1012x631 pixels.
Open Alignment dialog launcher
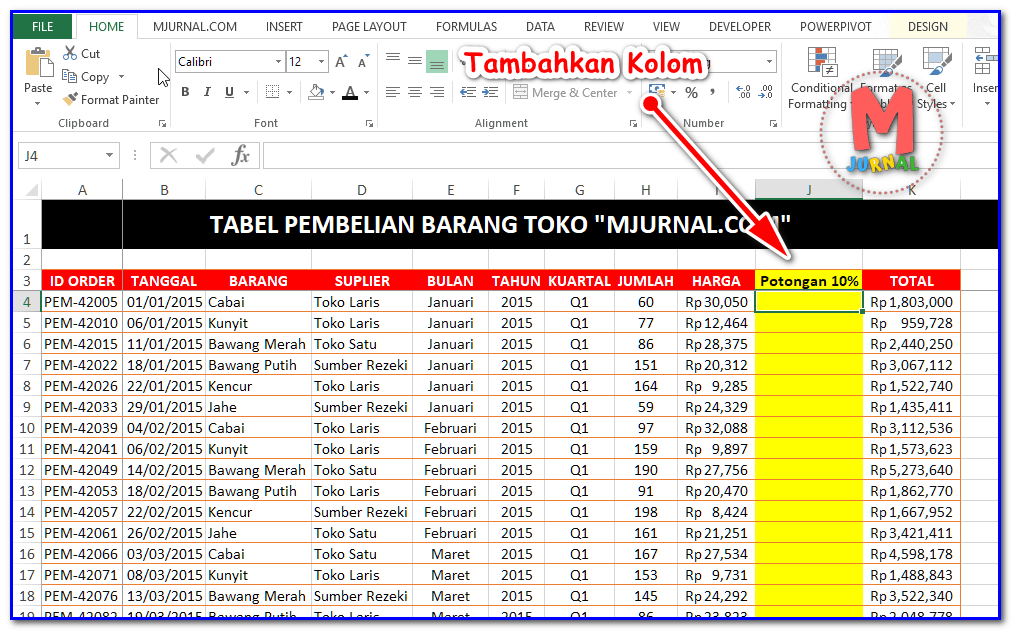click(633, 123)
